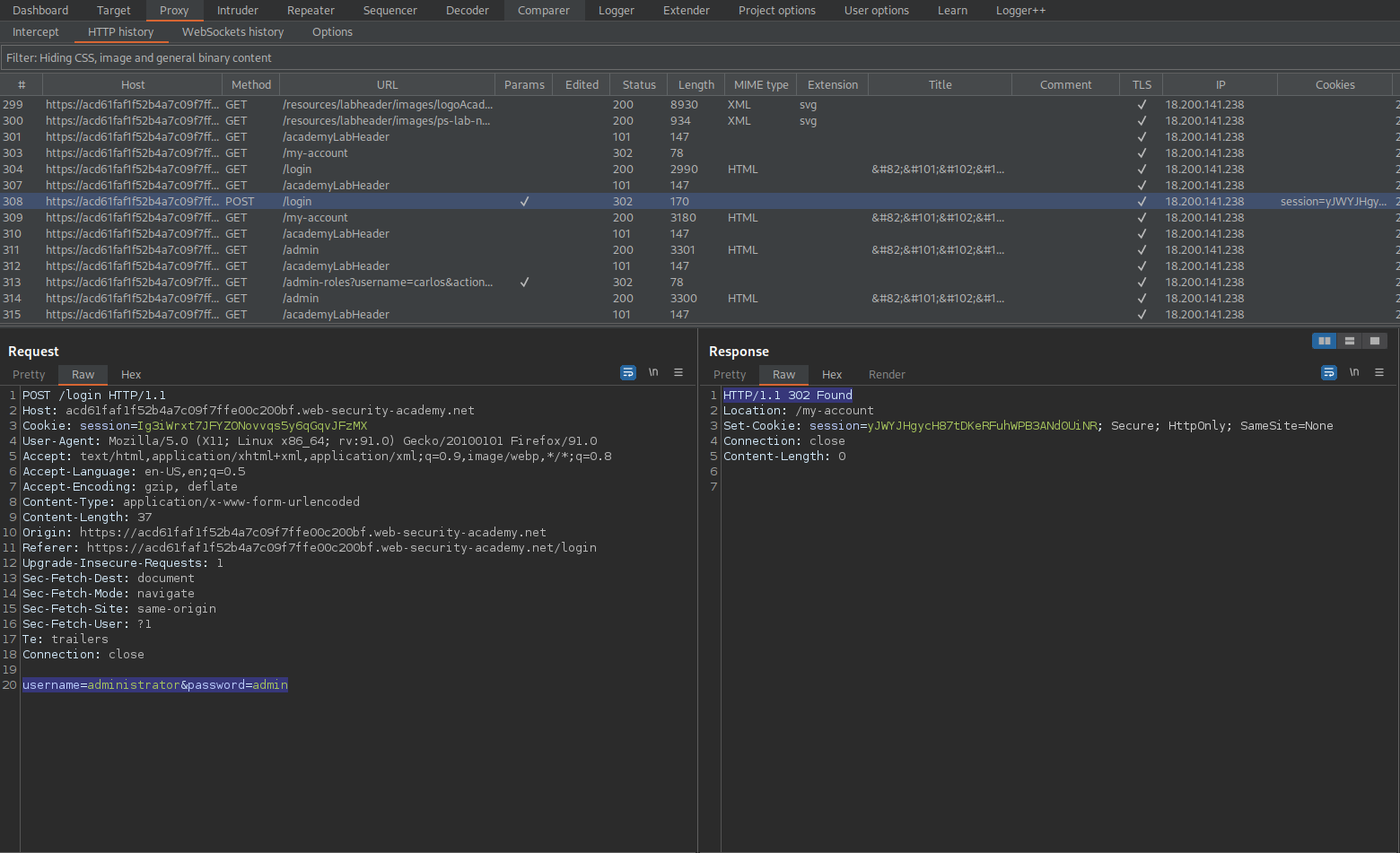Sort history by the Extension column
Viewport: 1400px width, 853px height.
point(833,85)
